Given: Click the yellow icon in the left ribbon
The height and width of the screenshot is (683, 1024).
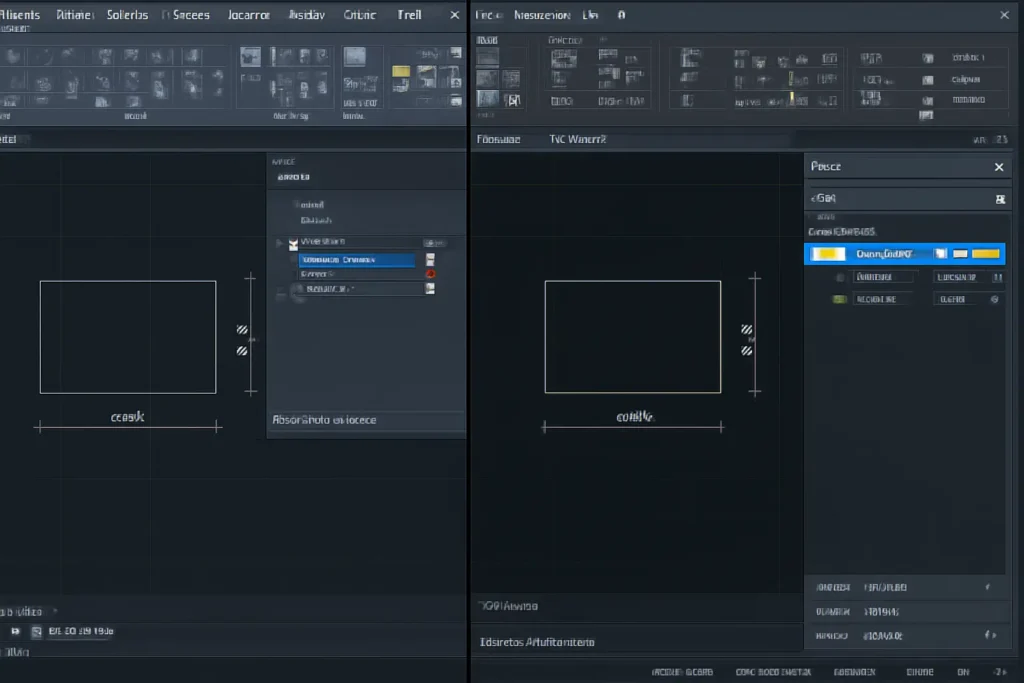Looking at the screenshot, I should (x=401, y=71).
